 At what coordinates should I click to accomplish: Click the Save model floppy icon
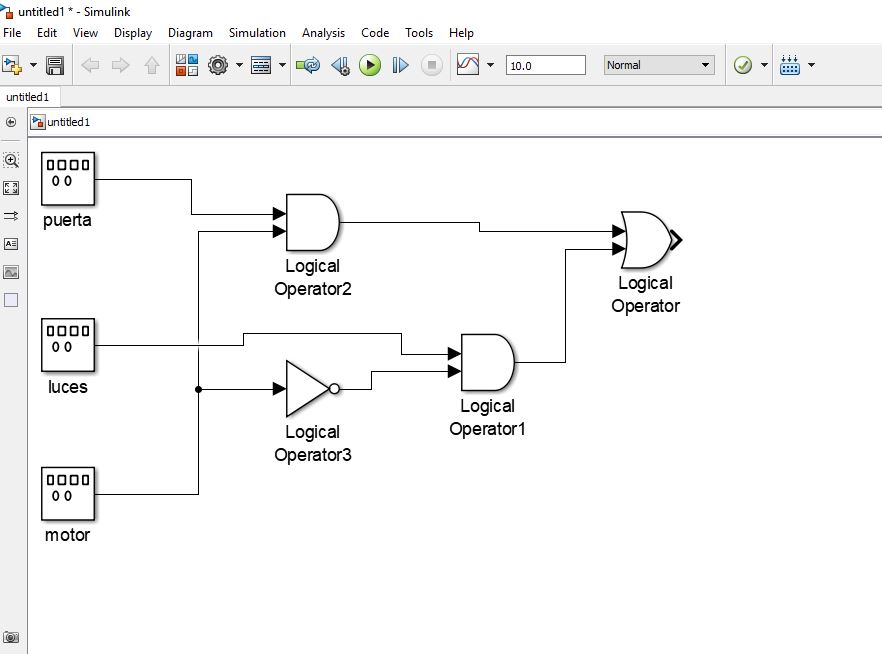[x=55, y=65]
